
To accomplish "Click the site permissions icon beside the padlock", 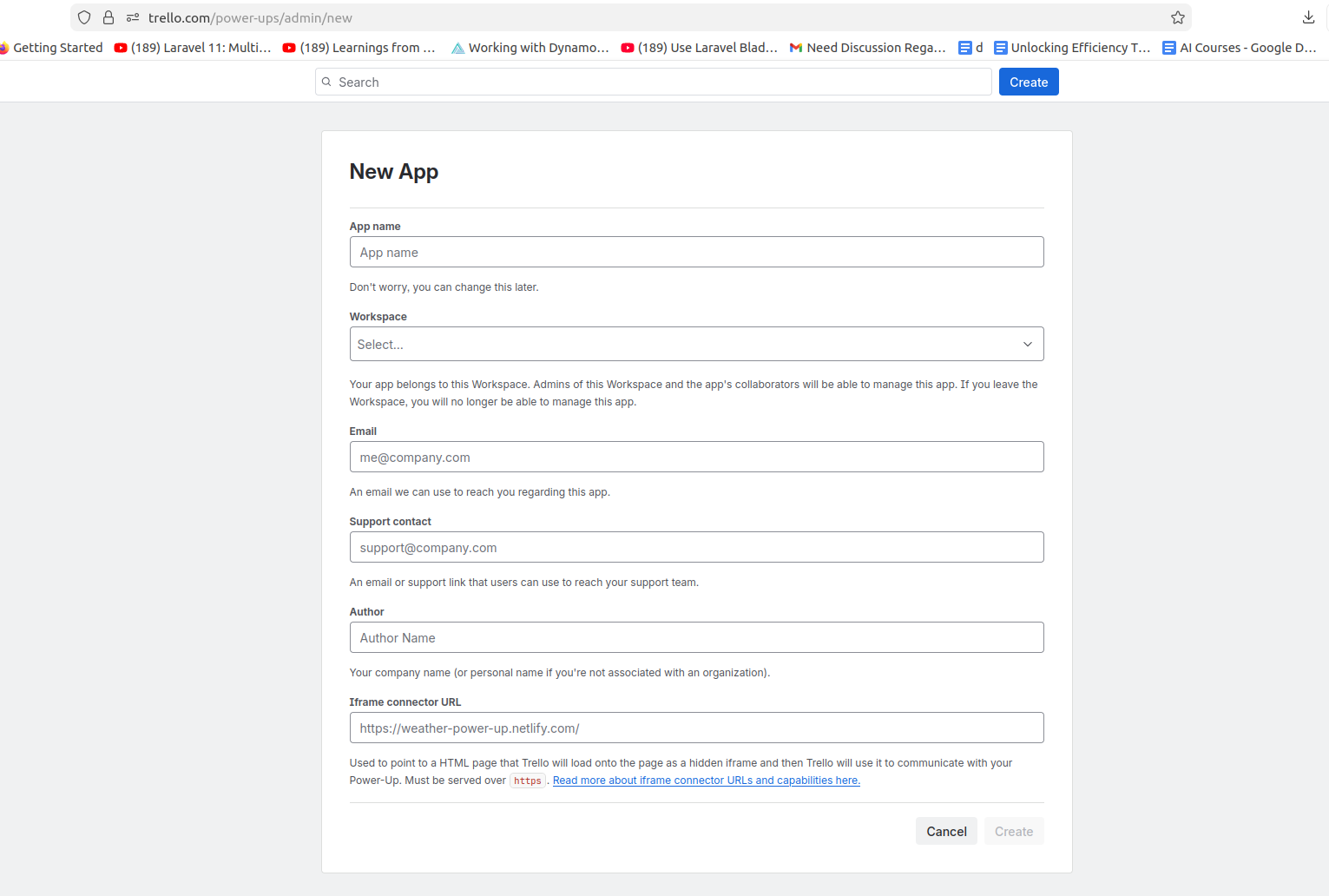I will pos(133,17).
